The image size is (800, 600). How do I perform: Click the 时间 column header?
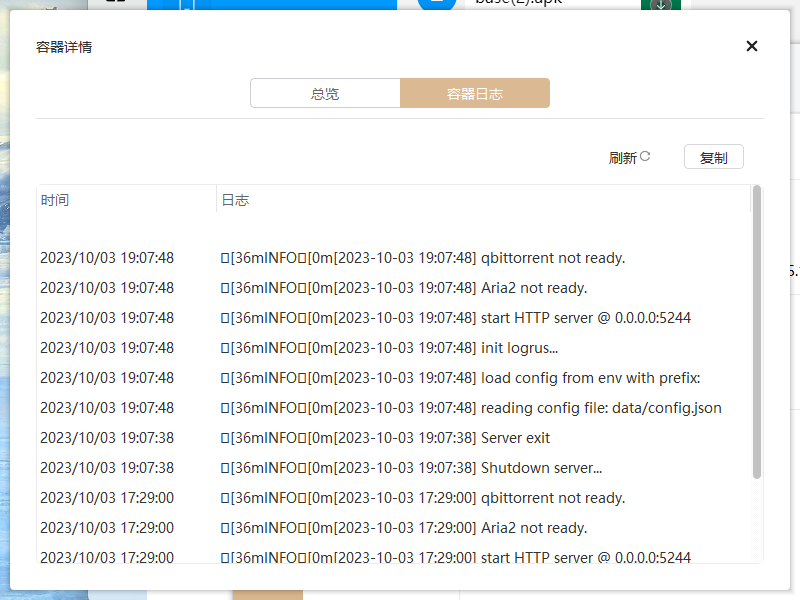(127, 199)
